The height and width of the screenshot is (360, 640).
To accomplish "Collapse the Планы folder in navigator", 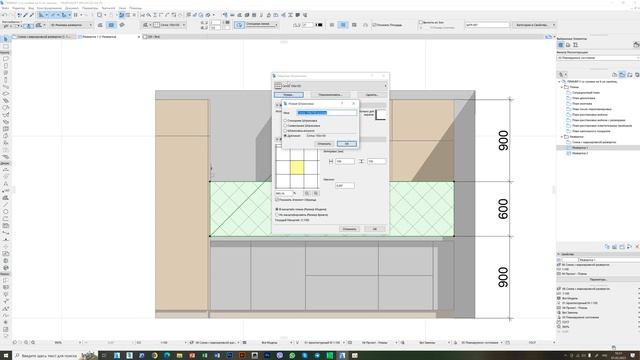I will tap(562, 87).
